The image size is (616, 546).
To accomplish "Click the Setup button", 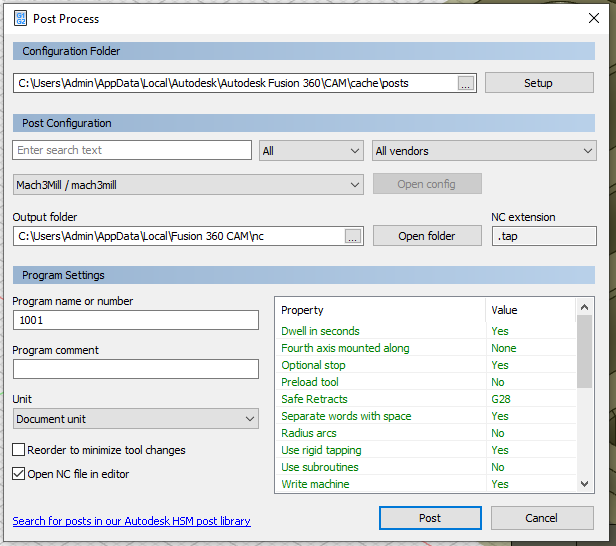I will coord(538,83).
